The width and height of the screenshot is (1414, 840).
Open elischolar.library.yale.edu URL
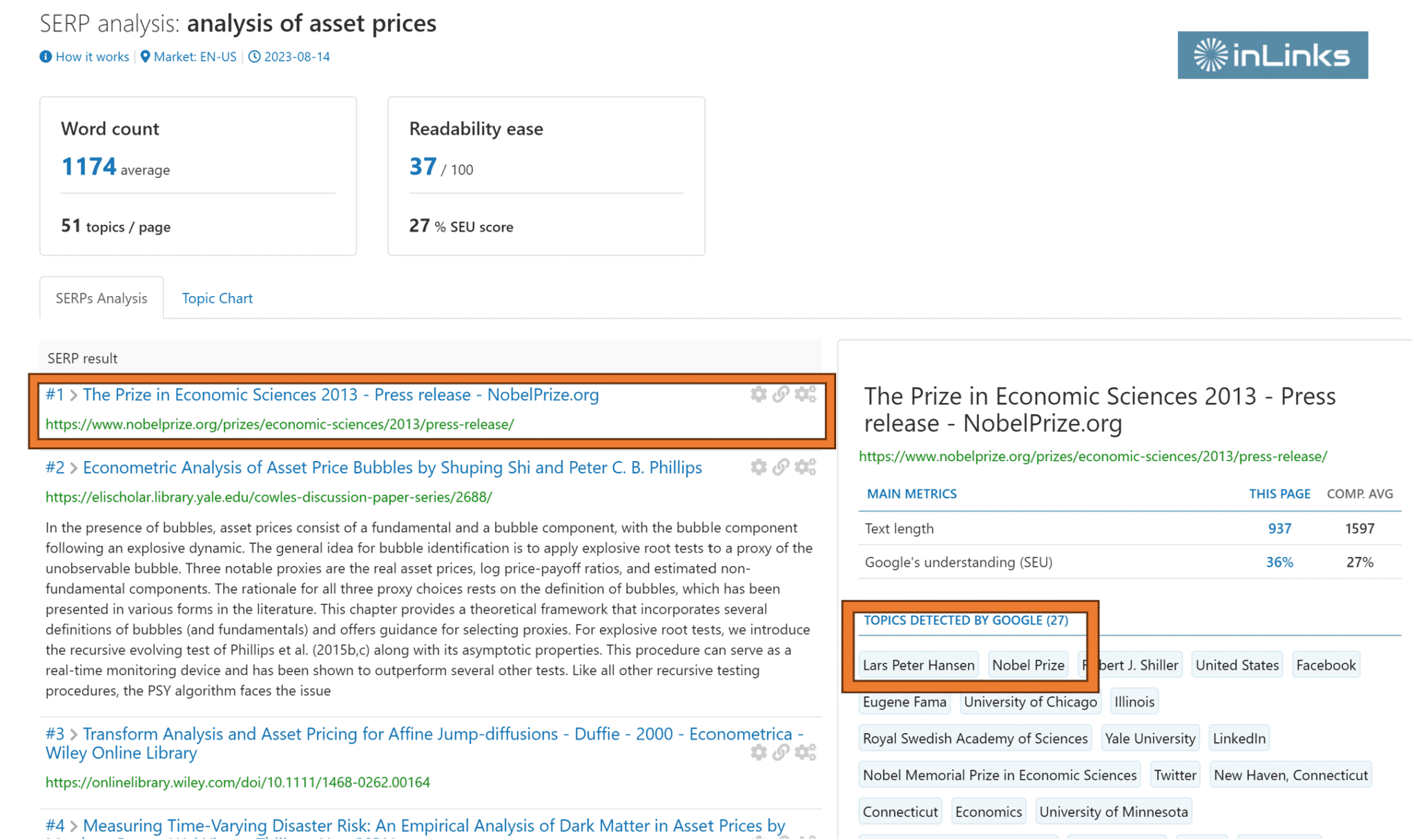point(269,497)
